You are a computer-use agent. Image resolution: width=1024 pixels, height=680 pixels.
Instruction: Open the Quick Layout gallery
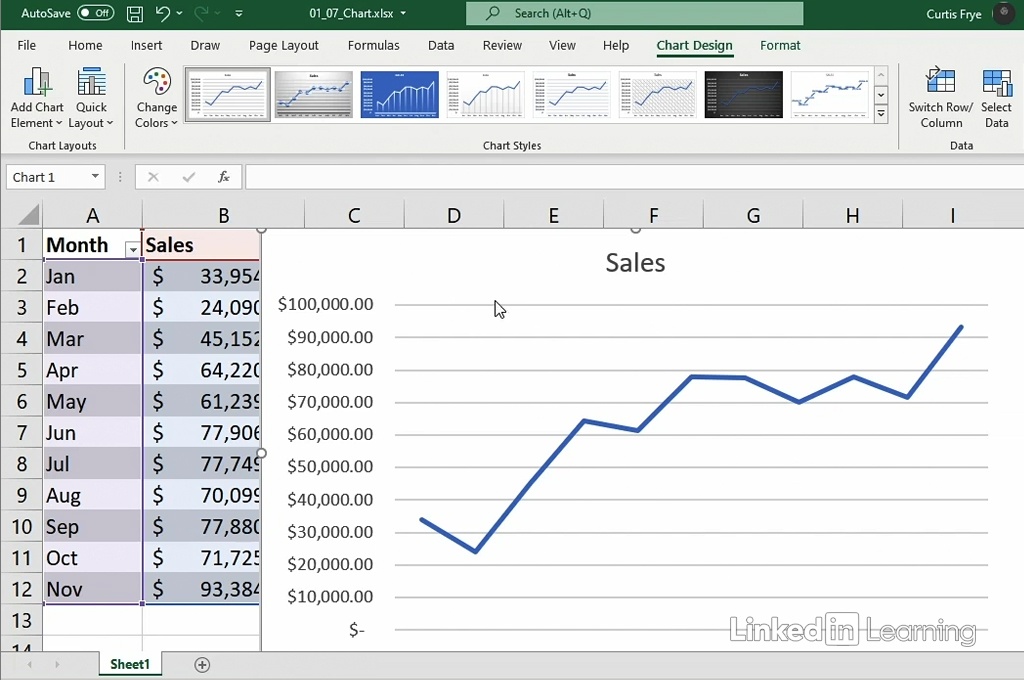click(x=91, y=98)
